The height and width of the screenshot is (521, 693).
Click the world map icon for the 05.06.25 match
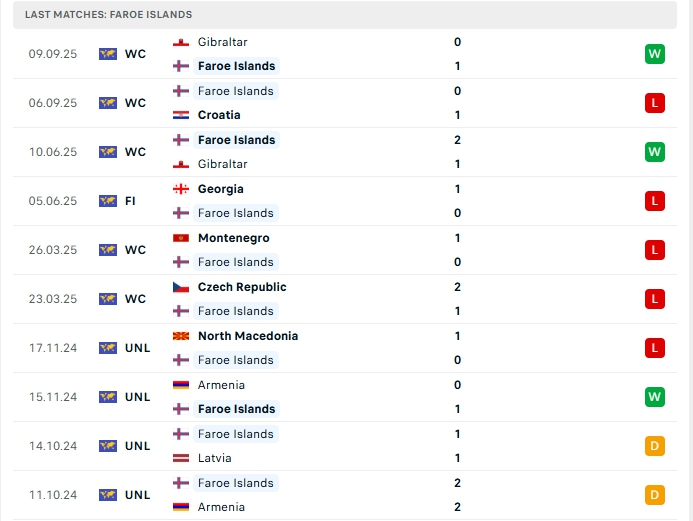pyautogui.click(x=108, y=201)
